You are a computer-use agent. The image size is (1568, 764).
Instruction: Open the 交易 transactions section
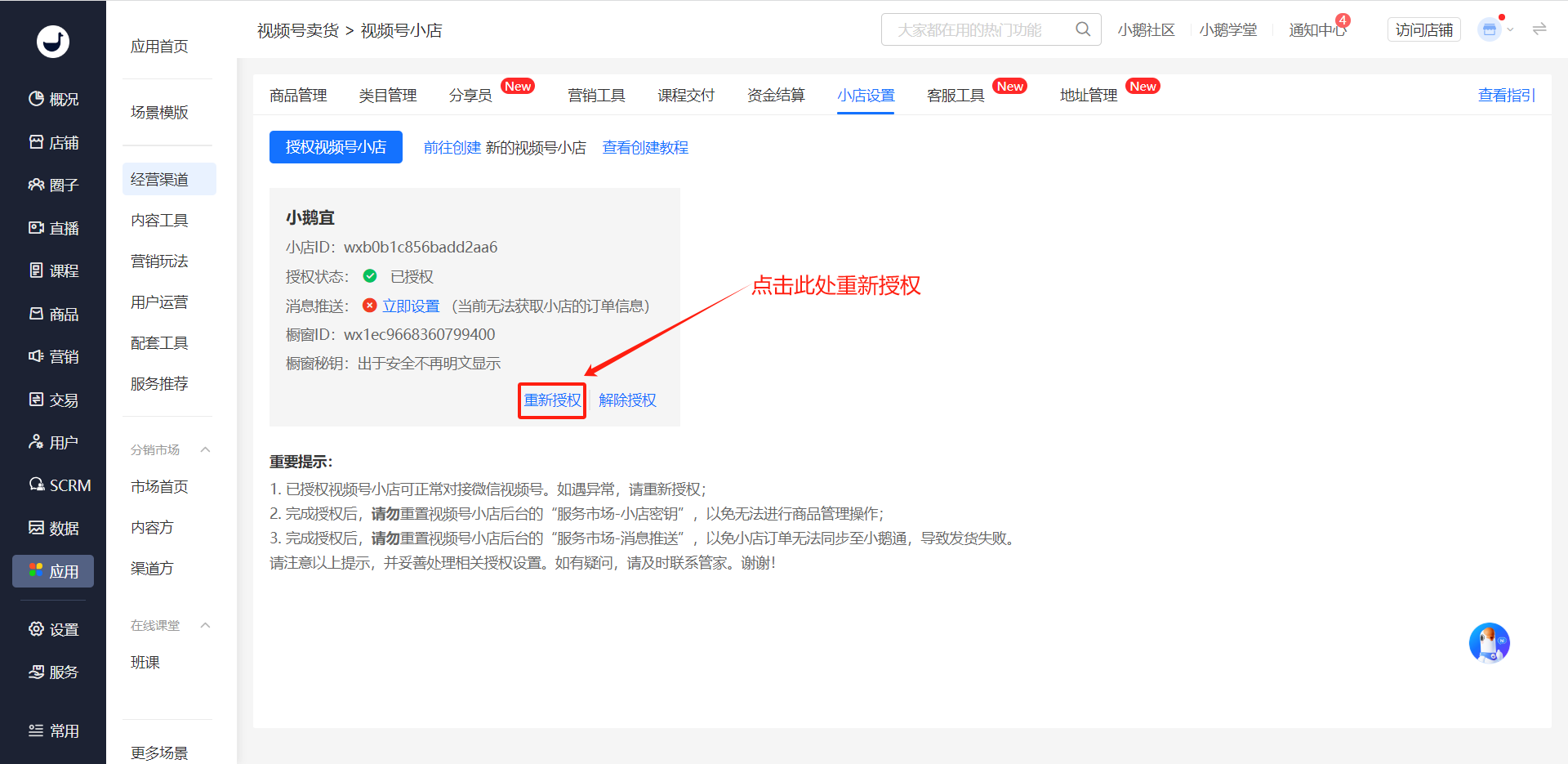pyautogui.click(x=53, y=400)
